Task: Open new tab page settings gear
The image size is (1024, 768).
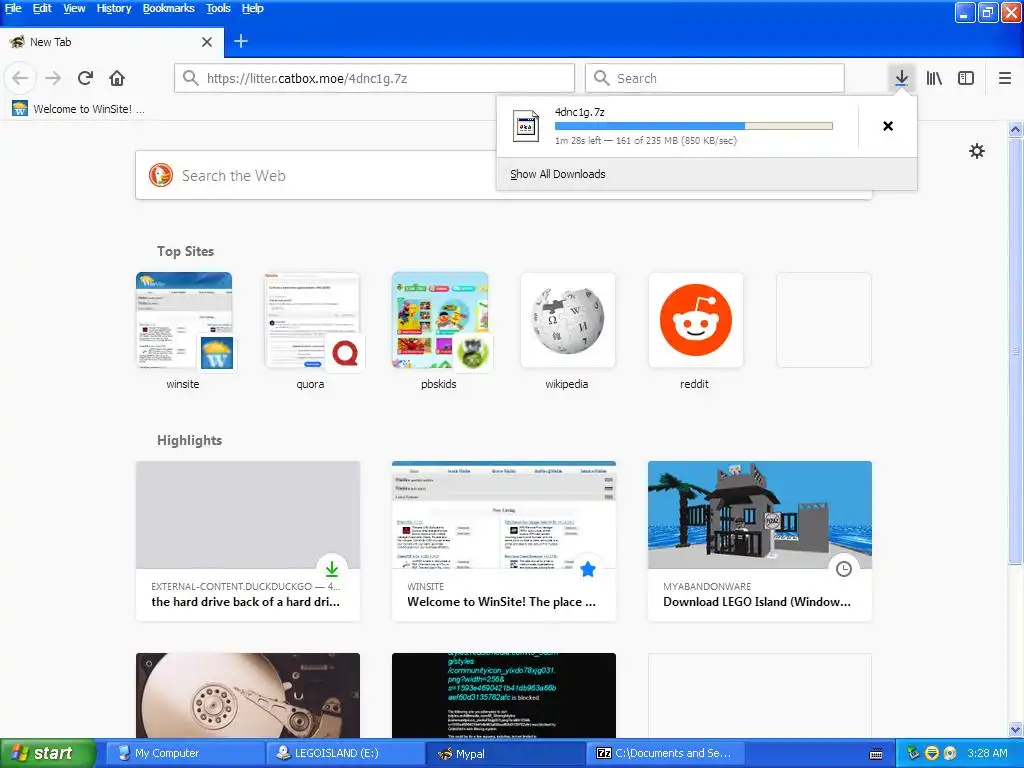Action: pos(976,152)
